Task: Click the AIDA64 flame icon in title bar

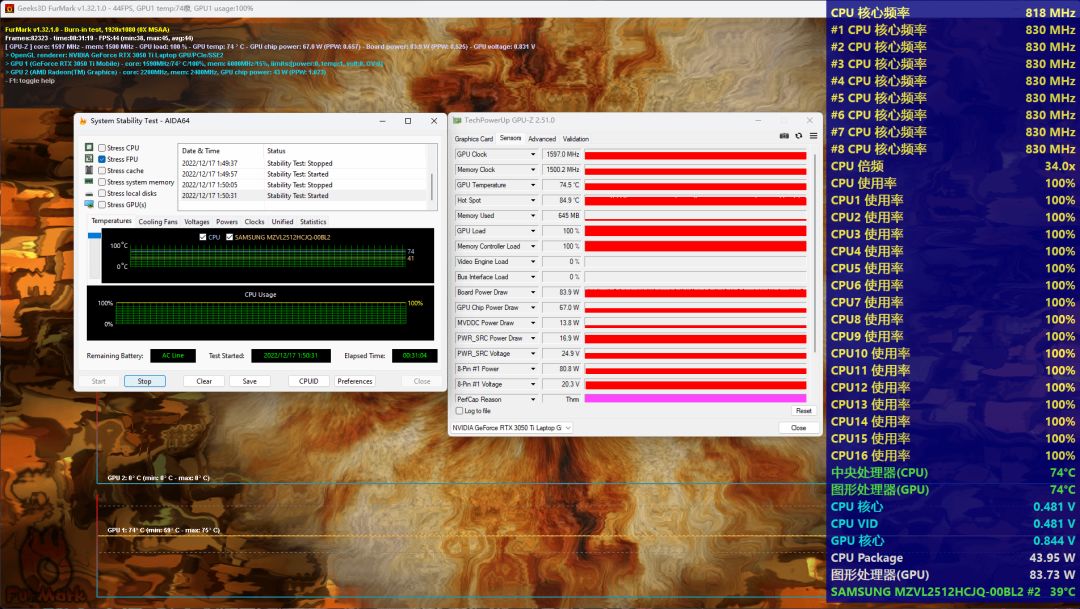Action: pyautogui.click(x=83, y=121)
